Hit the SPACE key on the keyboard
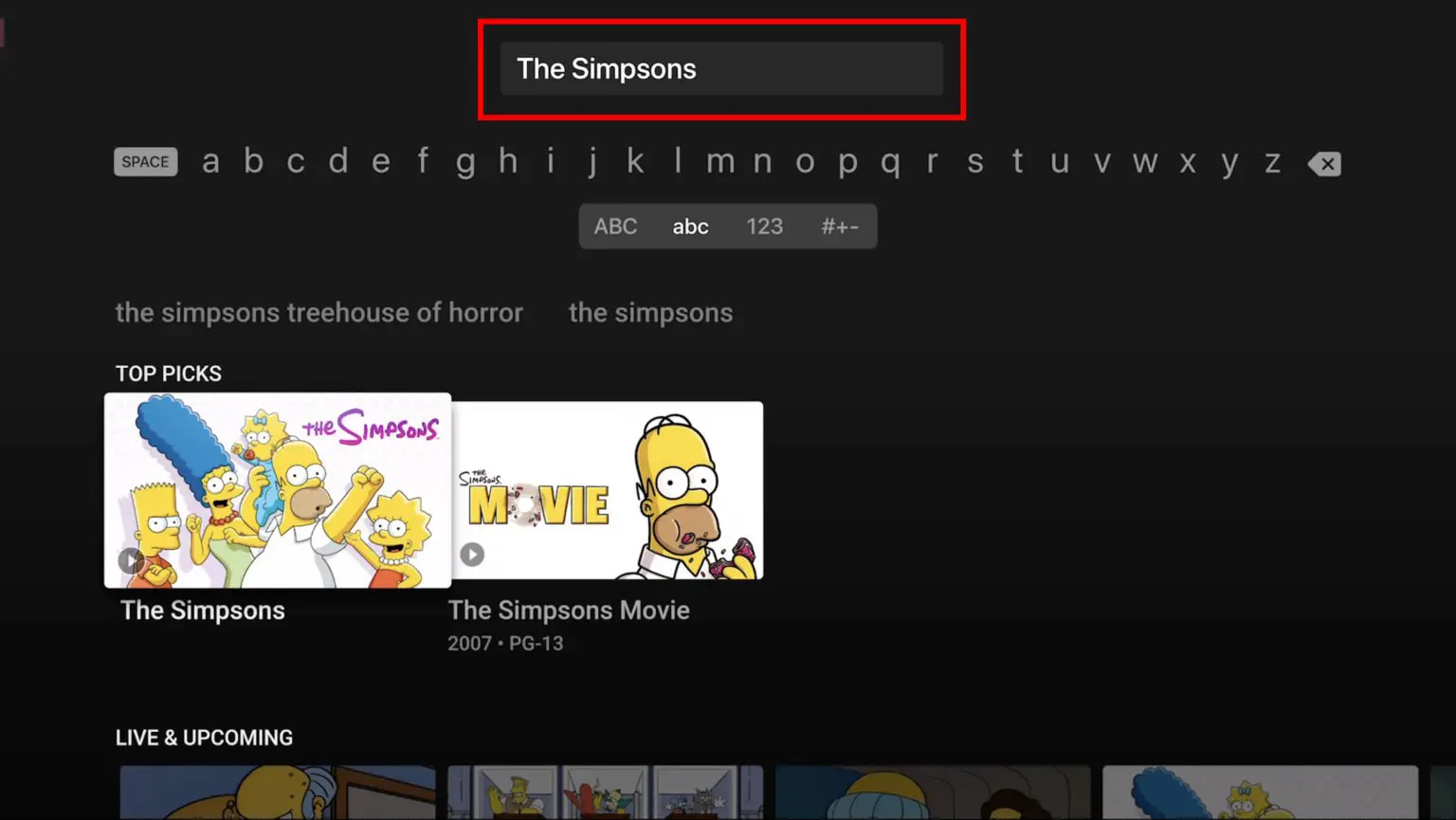 pyautogui.click(x=146, y=162)
